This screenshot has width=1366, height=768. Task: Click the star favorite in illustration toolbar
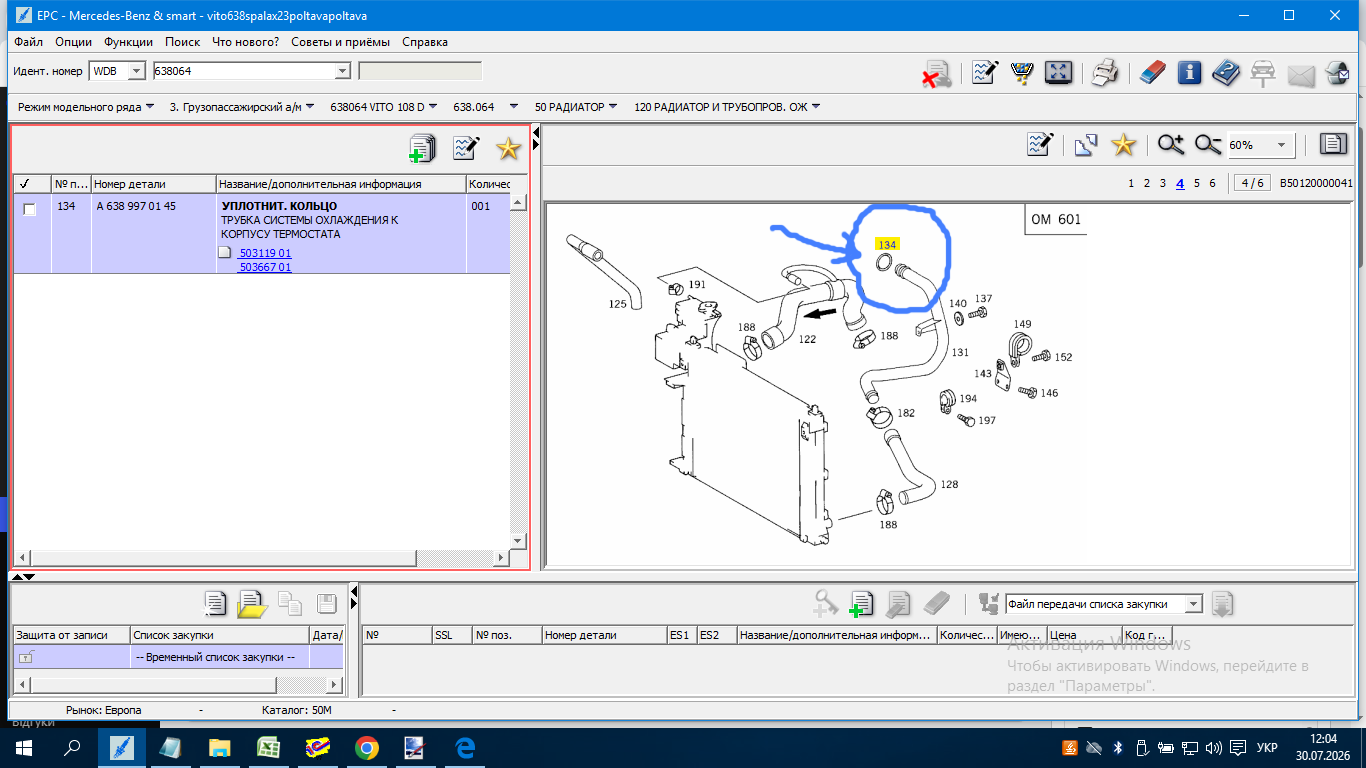coord(1124,145)
